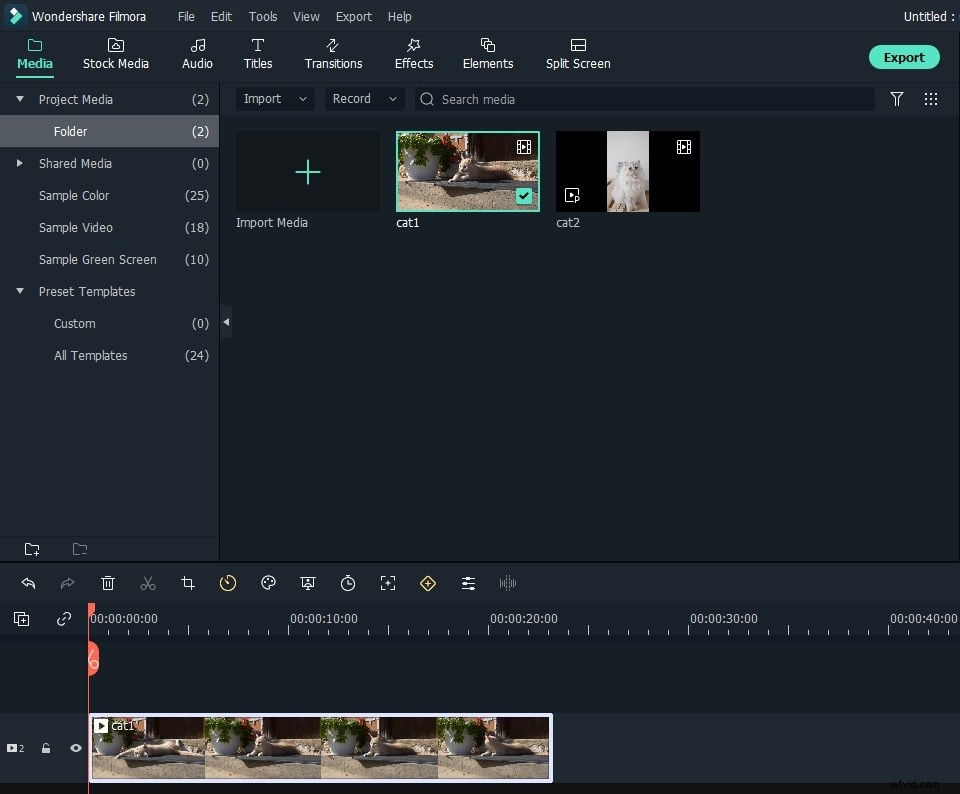Open the Audio panel
The height and width of the screenshot is (794, 960).
[x=197, y=54]
